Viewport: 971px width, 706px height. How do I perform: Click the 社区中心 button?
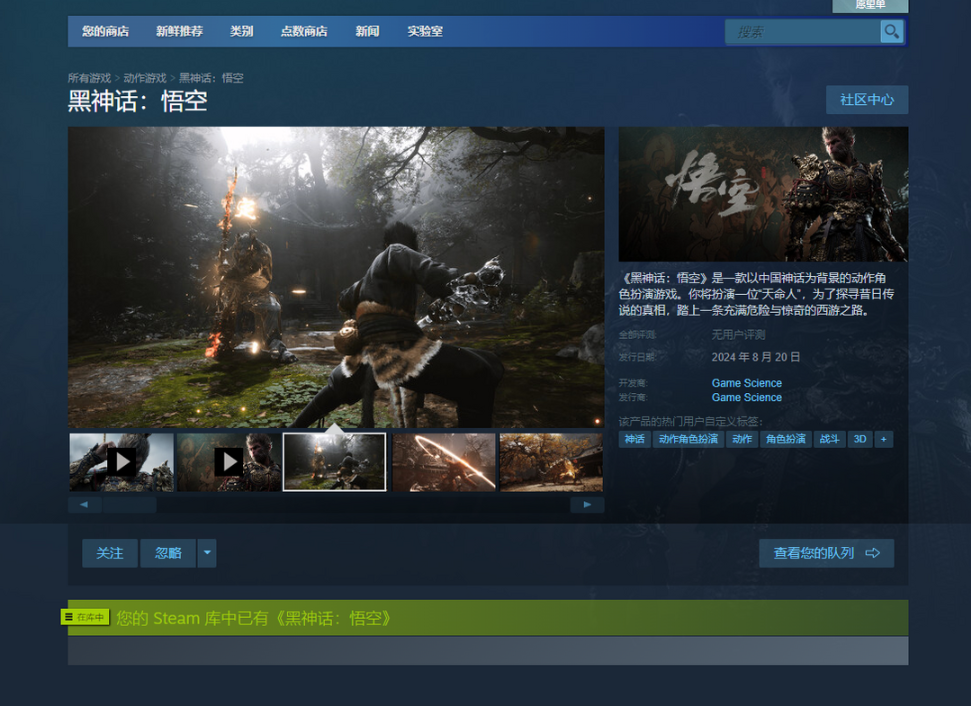pyautogui.click(x=866, y=100)
